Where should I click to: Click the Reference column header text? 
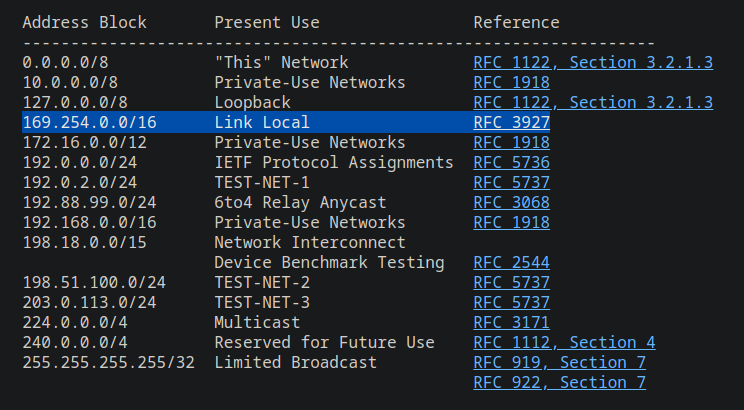(516, 22)
